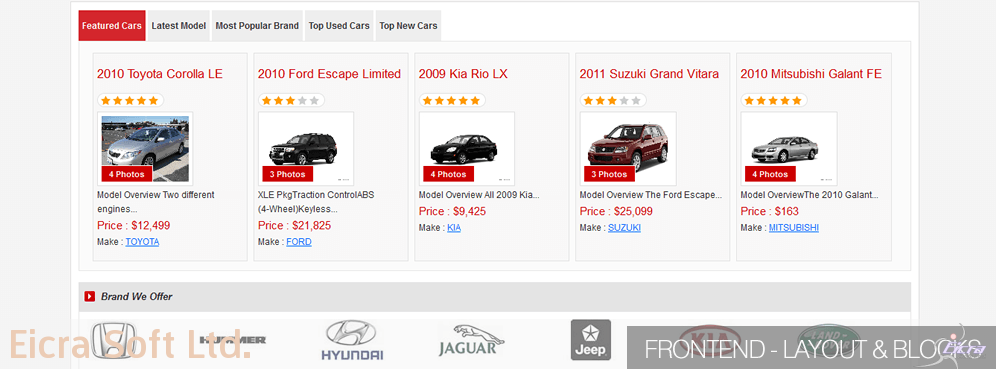This screenshot has height=369, width=996.
Task: Select the Top Used Cars tab
Action: point(339,26)
